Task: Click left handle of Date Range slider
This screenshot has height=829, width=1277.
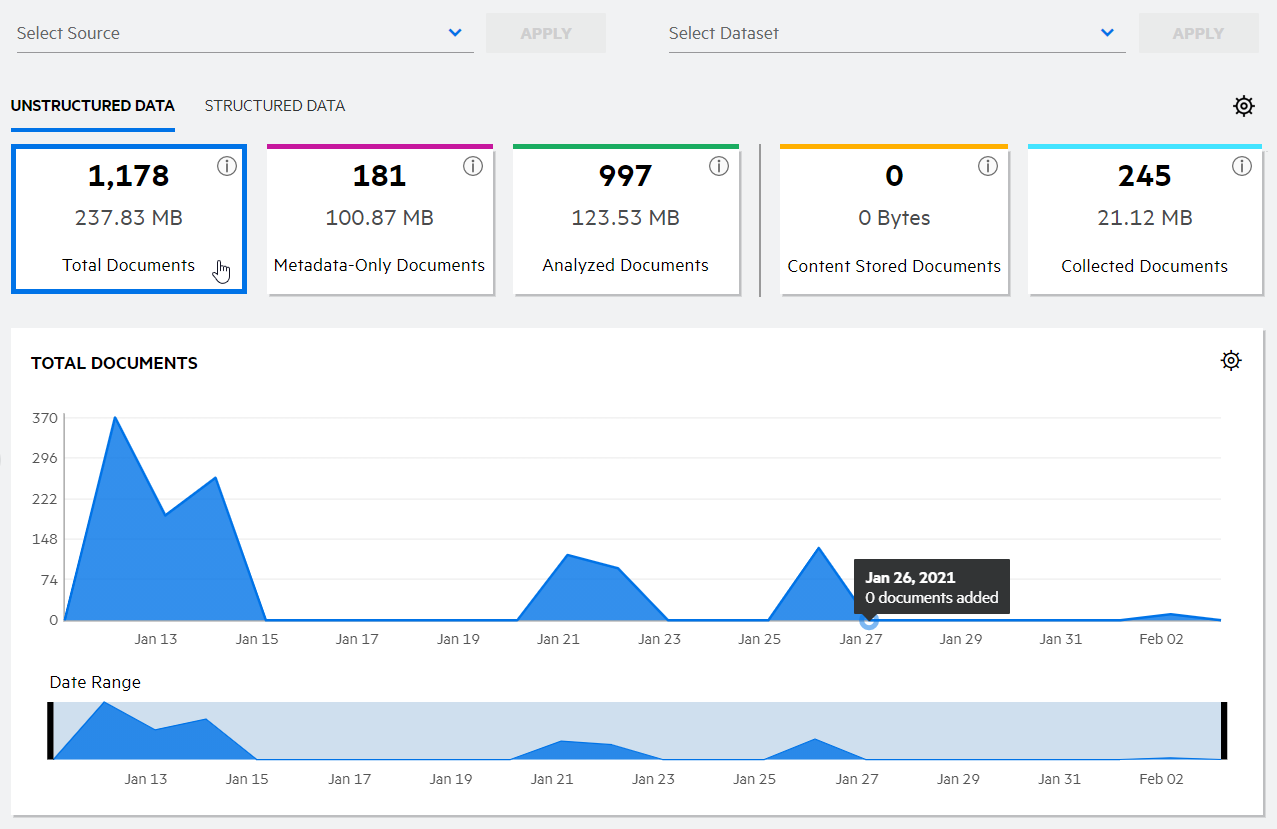Action: tap(50, 731)
